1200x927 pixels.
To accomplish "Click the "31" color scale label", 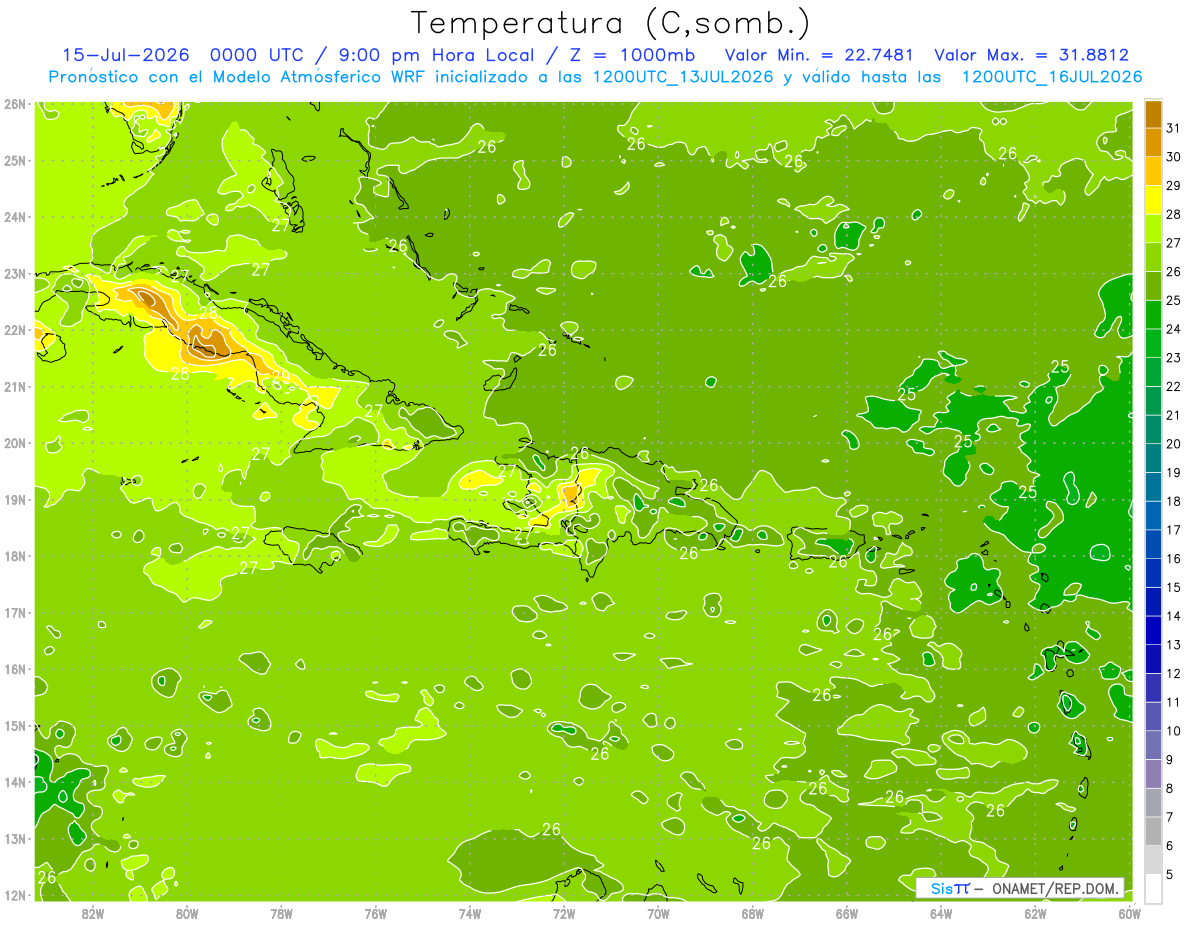I will pos(1174,128).
